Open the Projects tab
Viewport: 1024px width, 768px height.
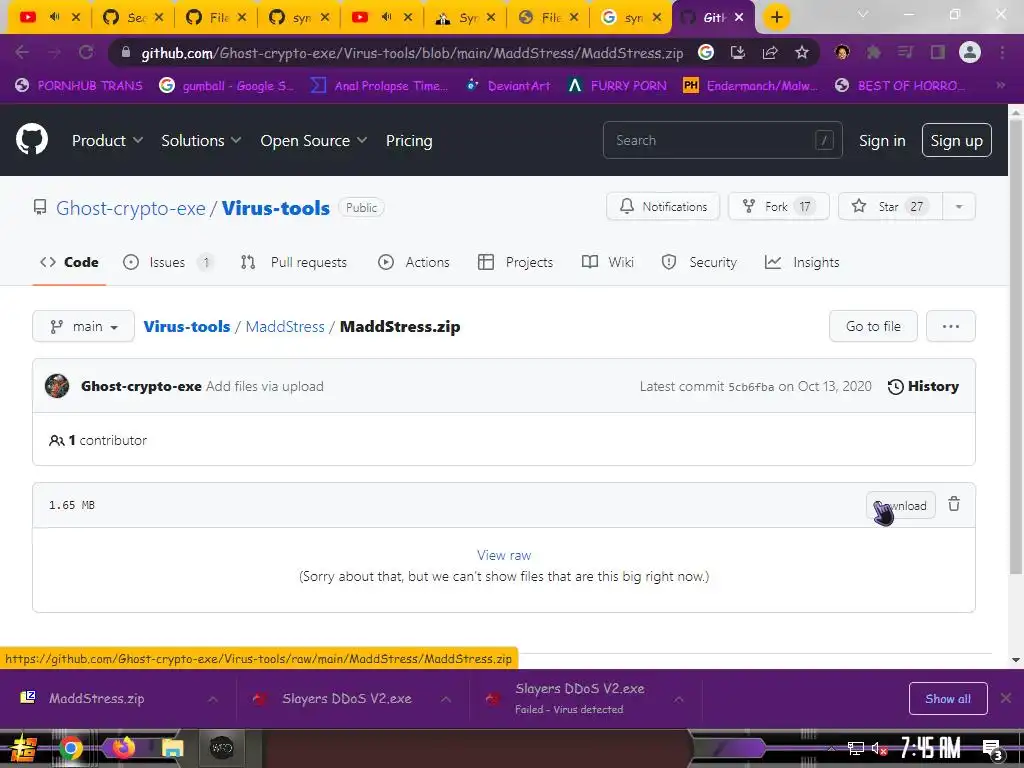[515, 262]
